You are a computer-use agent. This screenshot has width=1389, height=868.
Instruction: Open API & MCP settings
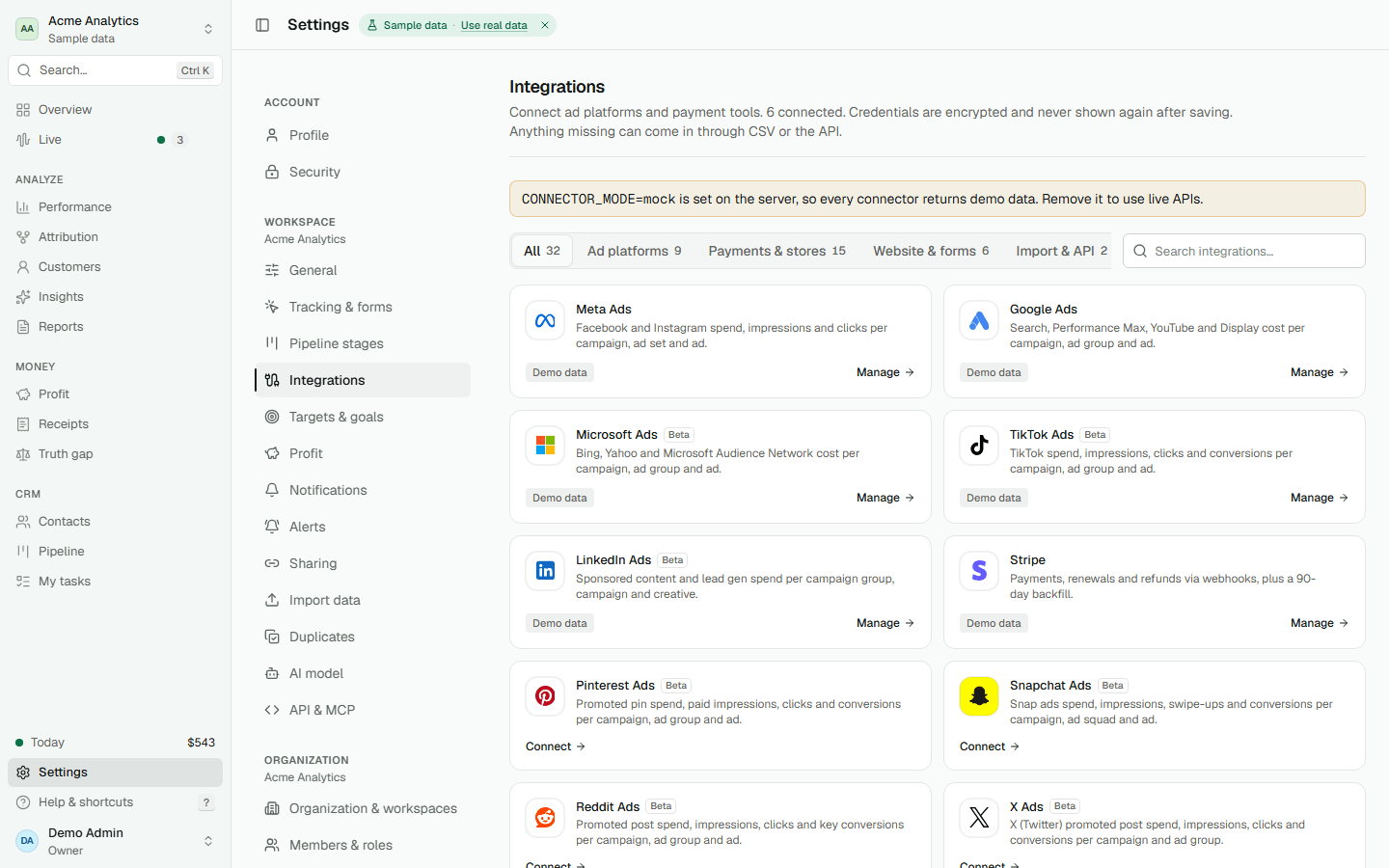click(x=363, y=710)
